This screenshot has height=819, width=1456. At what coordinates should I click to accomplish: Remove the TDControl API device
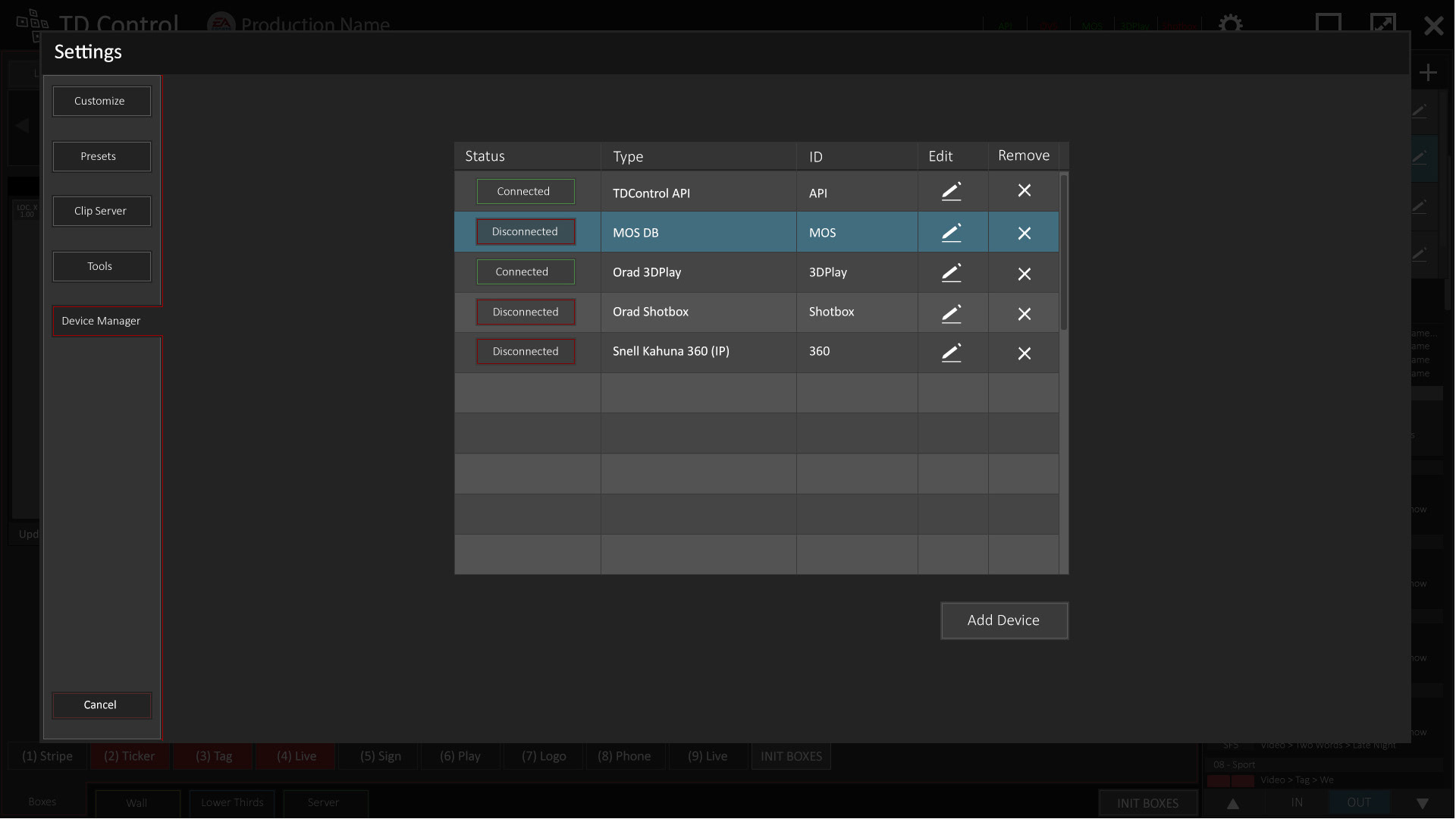(1024, 191)
